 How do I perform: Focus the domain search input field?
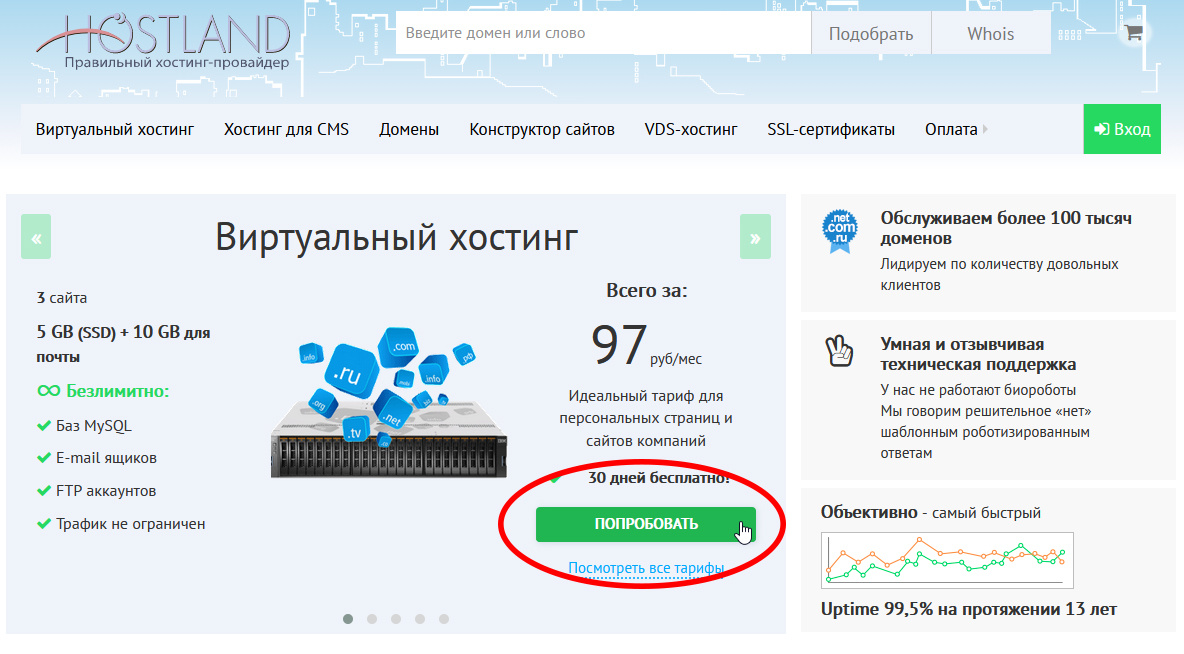[603, 32]
